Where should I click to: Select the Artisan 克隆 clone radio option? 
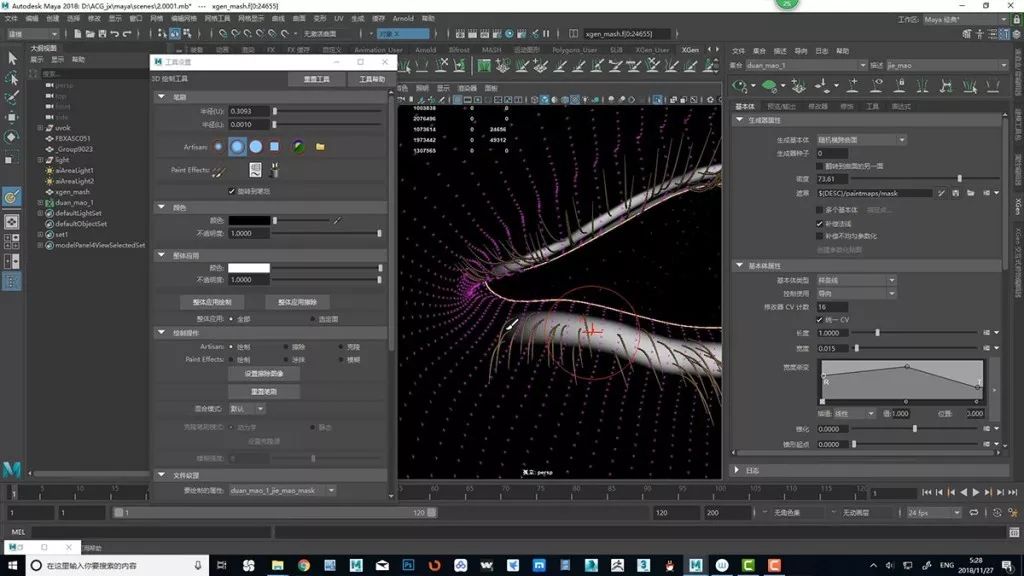(341, 347)
